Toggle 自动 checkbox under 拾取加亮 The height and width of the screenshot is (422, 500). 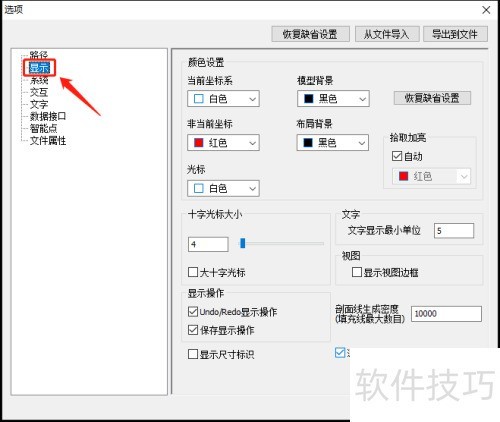(397, 156)
